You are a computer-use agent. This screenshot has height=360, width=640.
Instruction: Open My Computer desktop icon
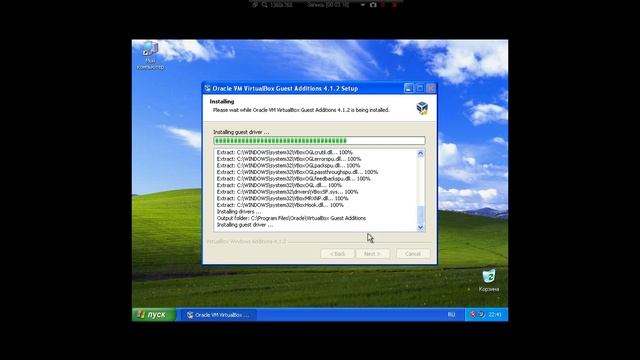(150, 56)
